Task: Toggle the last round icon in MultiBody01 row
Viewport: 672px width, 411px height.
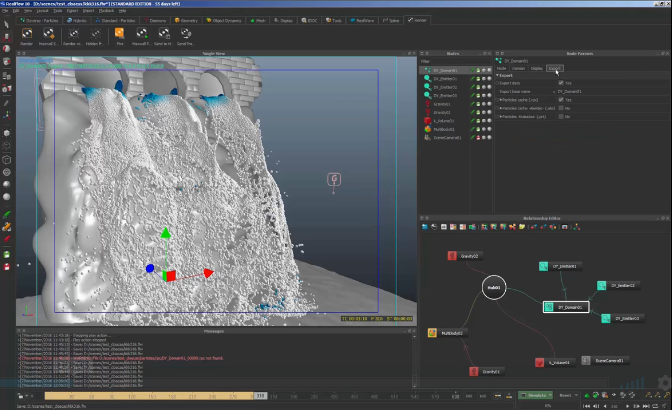Action: pyautogui.click(x=489, y=129)
